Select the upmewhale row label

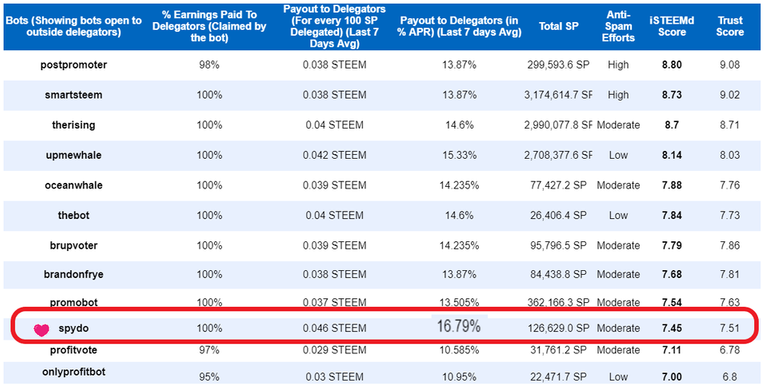coord(73,155)
